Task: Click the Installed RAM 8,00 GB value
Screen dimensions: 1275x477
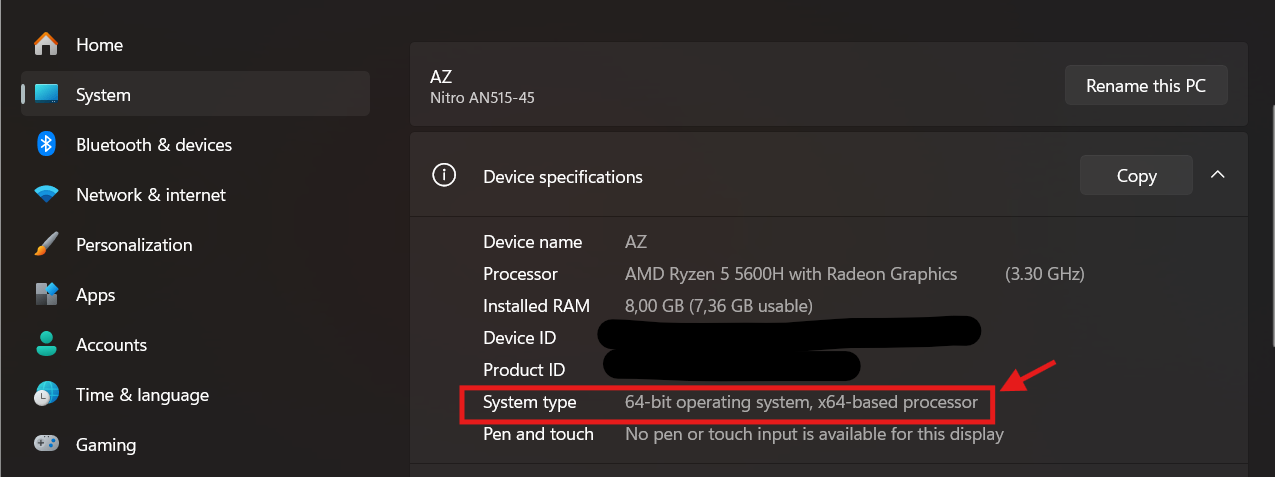Action: click(718, 306)
